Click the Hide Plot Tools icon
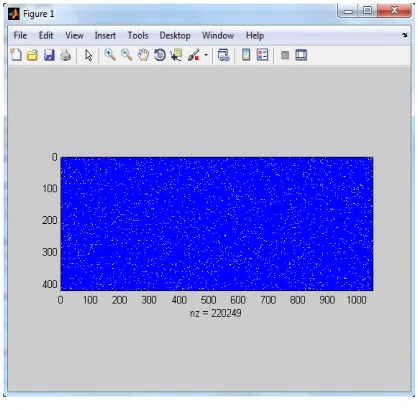 click(285, 55)
